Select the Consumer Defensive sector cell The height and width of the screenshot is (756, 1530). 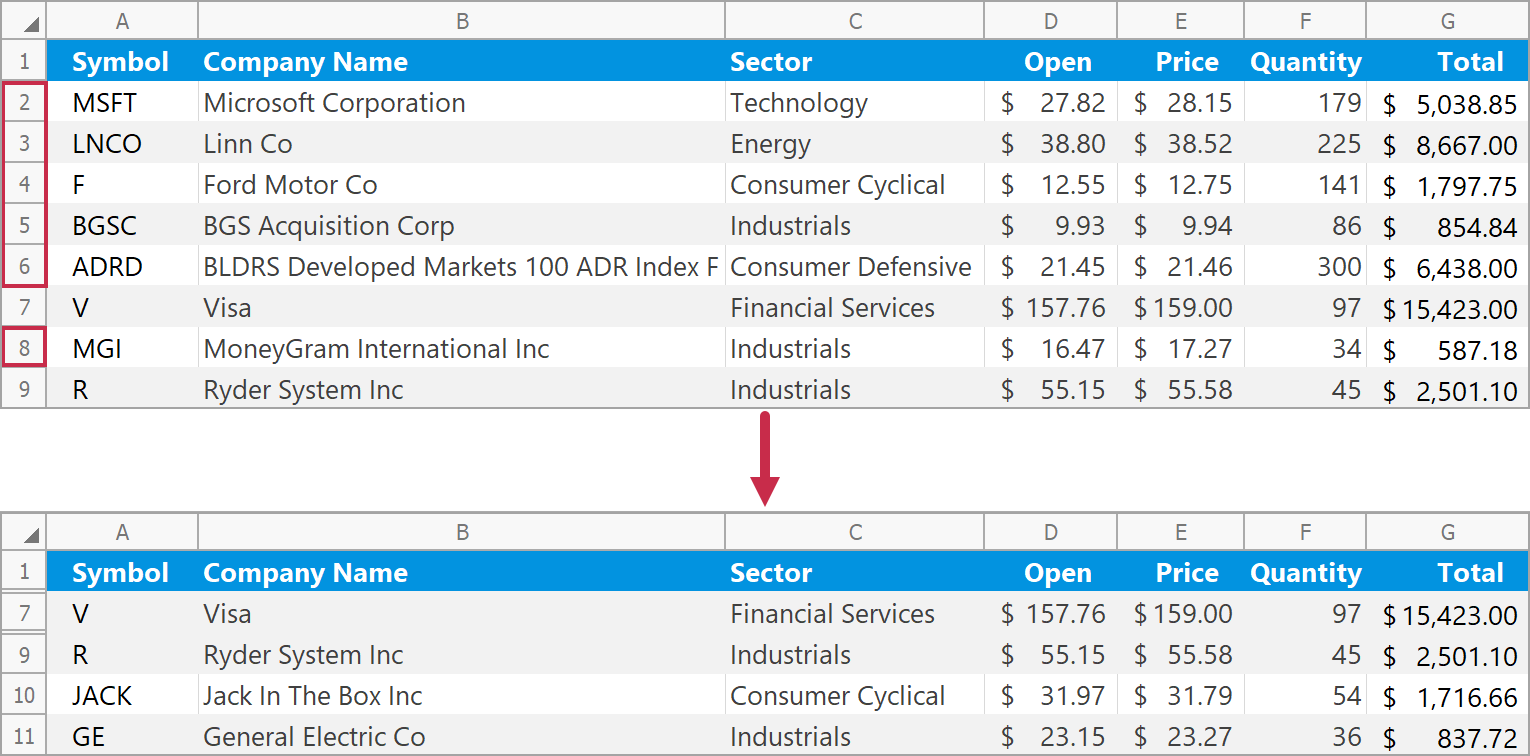851,267
